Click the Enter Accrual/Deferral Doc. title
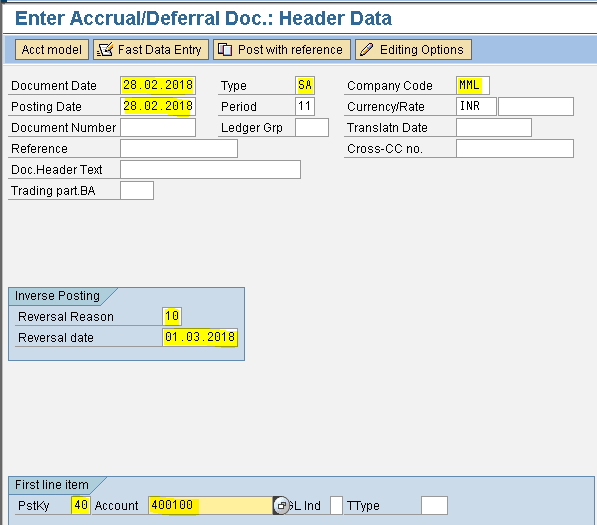Image resolution: width=597 pixels, height=525 pixels. point(203,18)
